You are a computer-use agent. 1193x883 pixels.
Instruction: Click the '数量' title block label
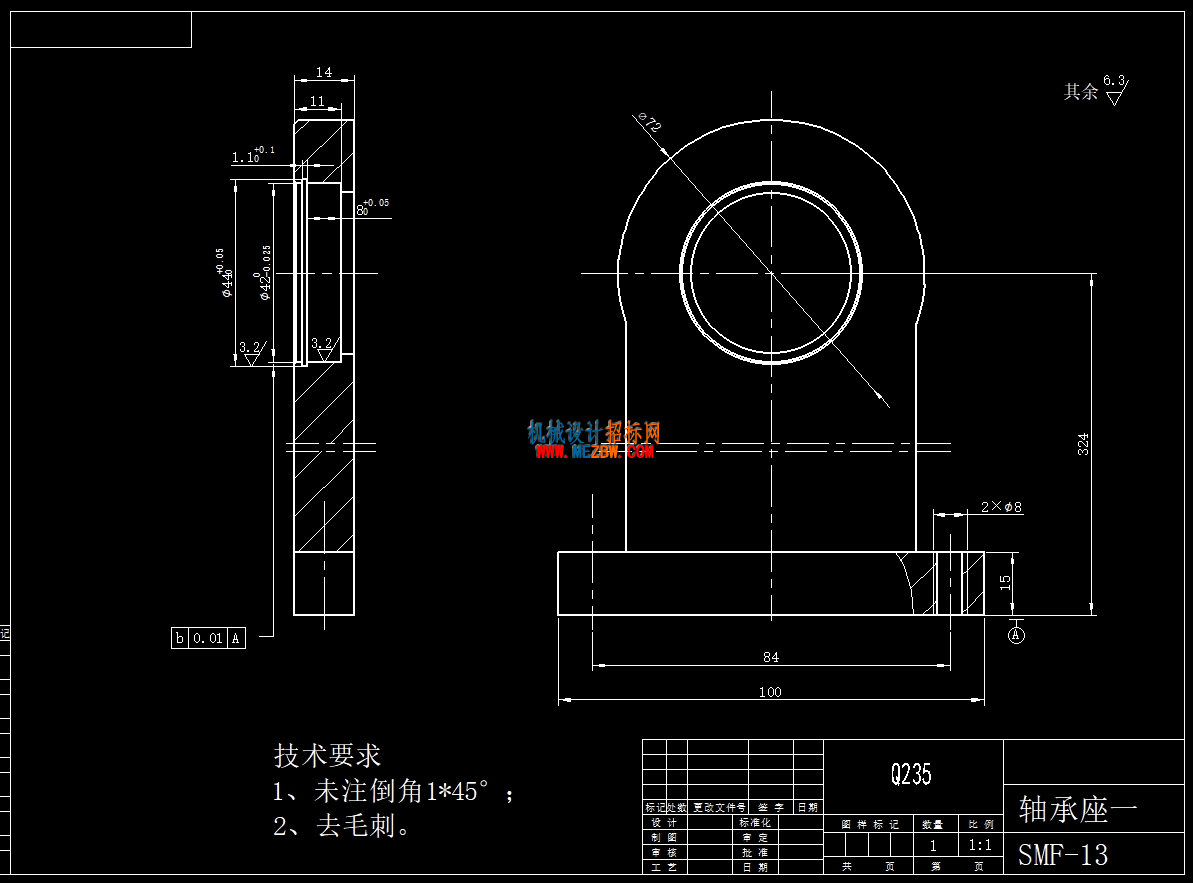click(x=933, y=824)
